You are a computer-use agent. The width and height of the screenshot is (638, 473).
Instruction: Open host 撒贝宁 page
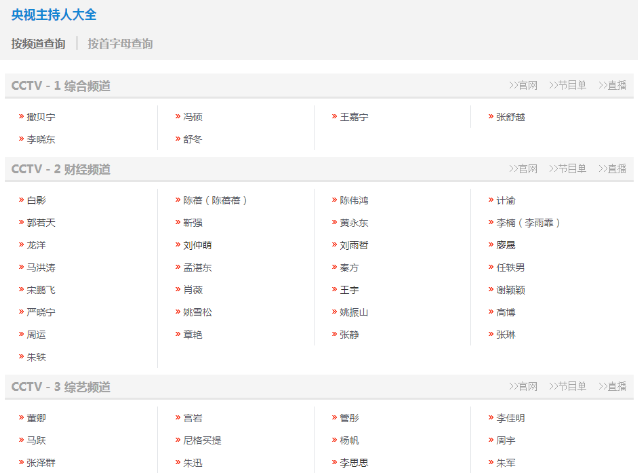(x=41, y=117)
